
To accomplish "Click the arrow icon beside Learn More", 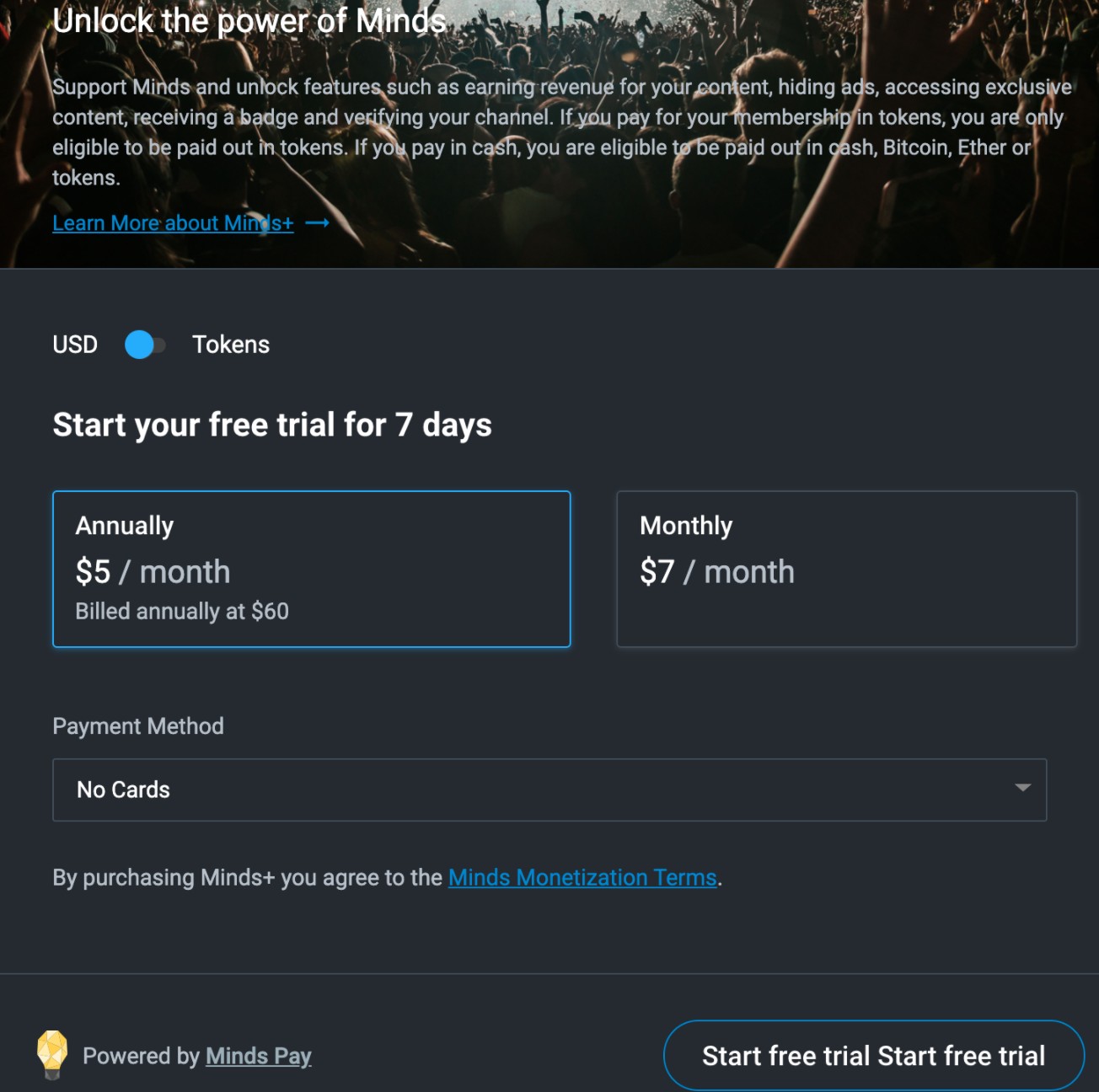I will tap(317, 223).
